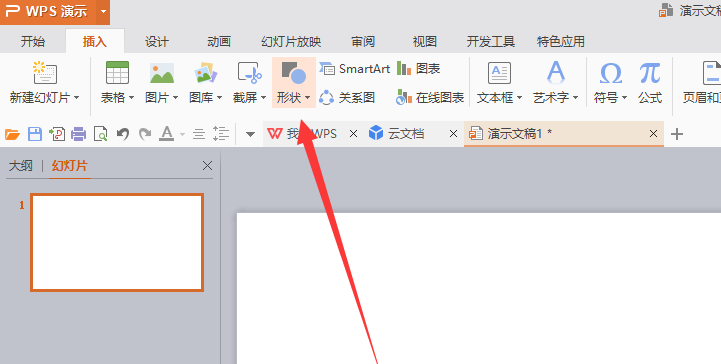Switch to the 幻灯片 pane tab
The image size is (721, 364).
(69, 165)
